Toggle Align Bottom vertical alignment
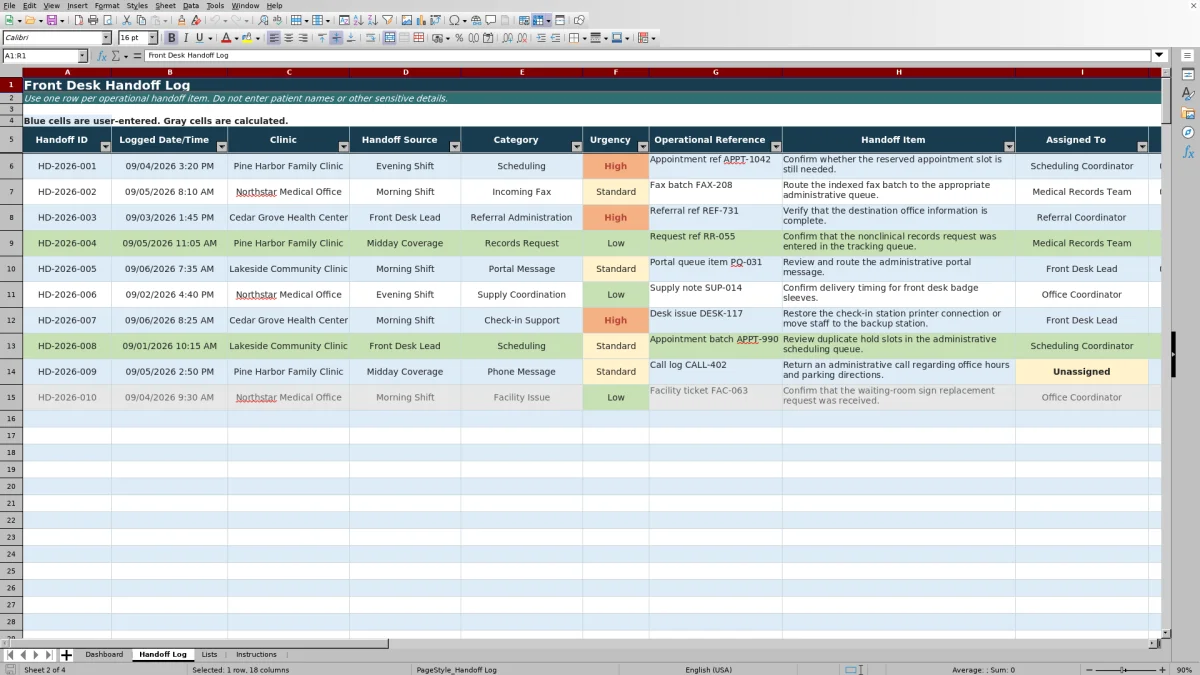The image size is (1200, 675). coord(350,38)
